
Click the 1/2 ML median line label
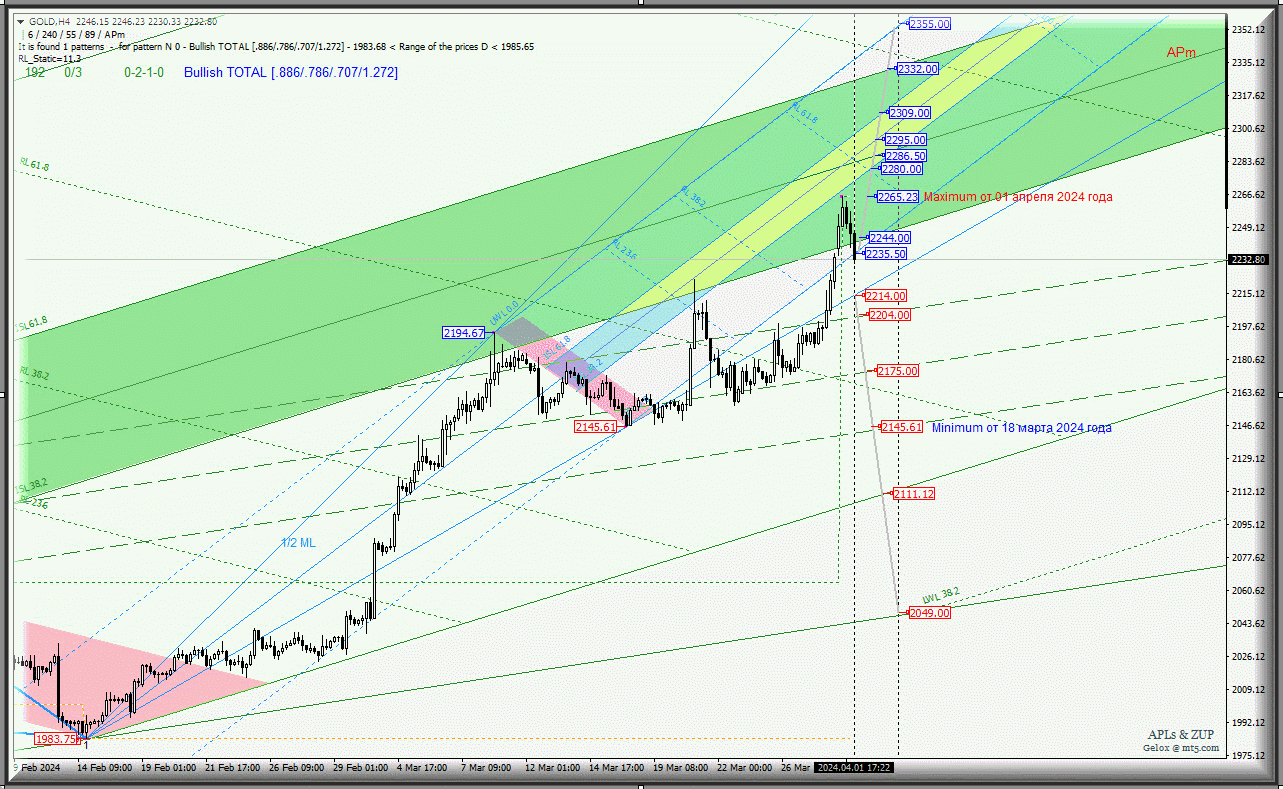pos(298,543)
